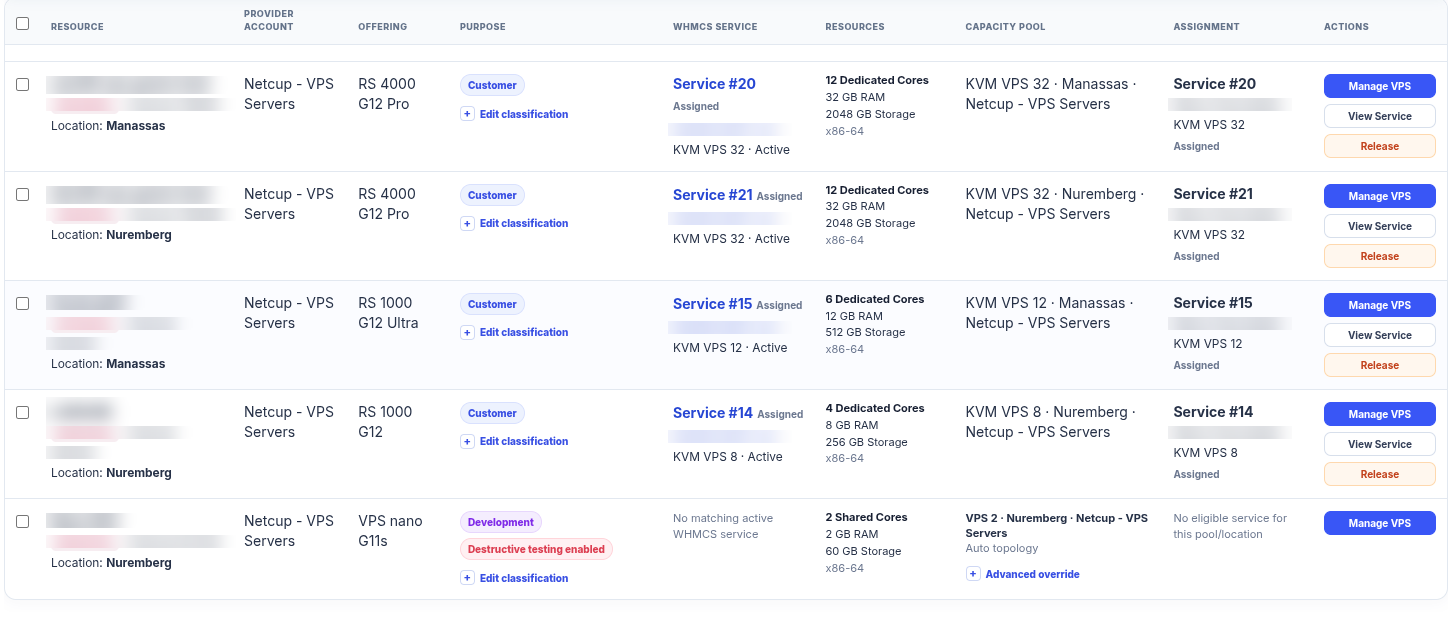Click the Purpose column header
The height and width of the screenshot is (618, 1448).
point(483,27)
